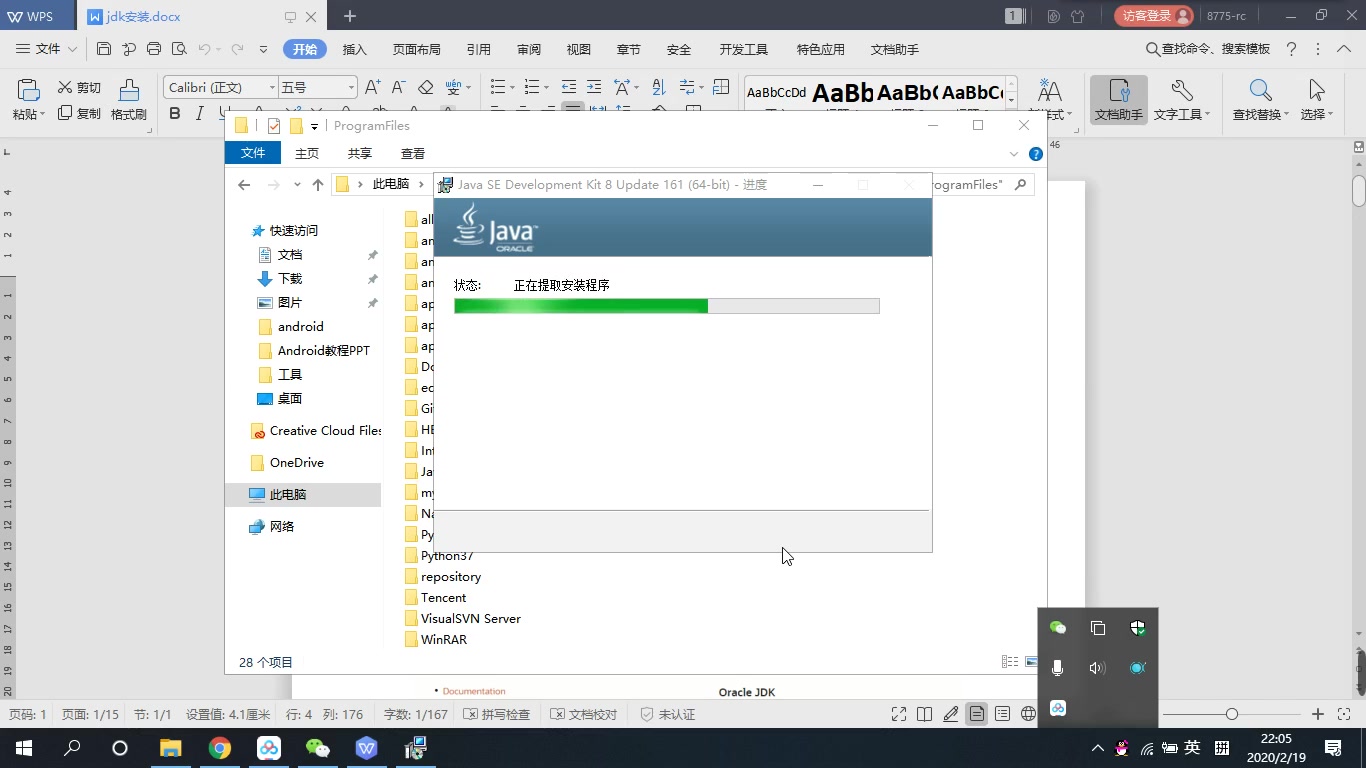Toggle 文档校对 in WPS status bar
Viewport: 1366px width, 768px height.
click(584, 714)
